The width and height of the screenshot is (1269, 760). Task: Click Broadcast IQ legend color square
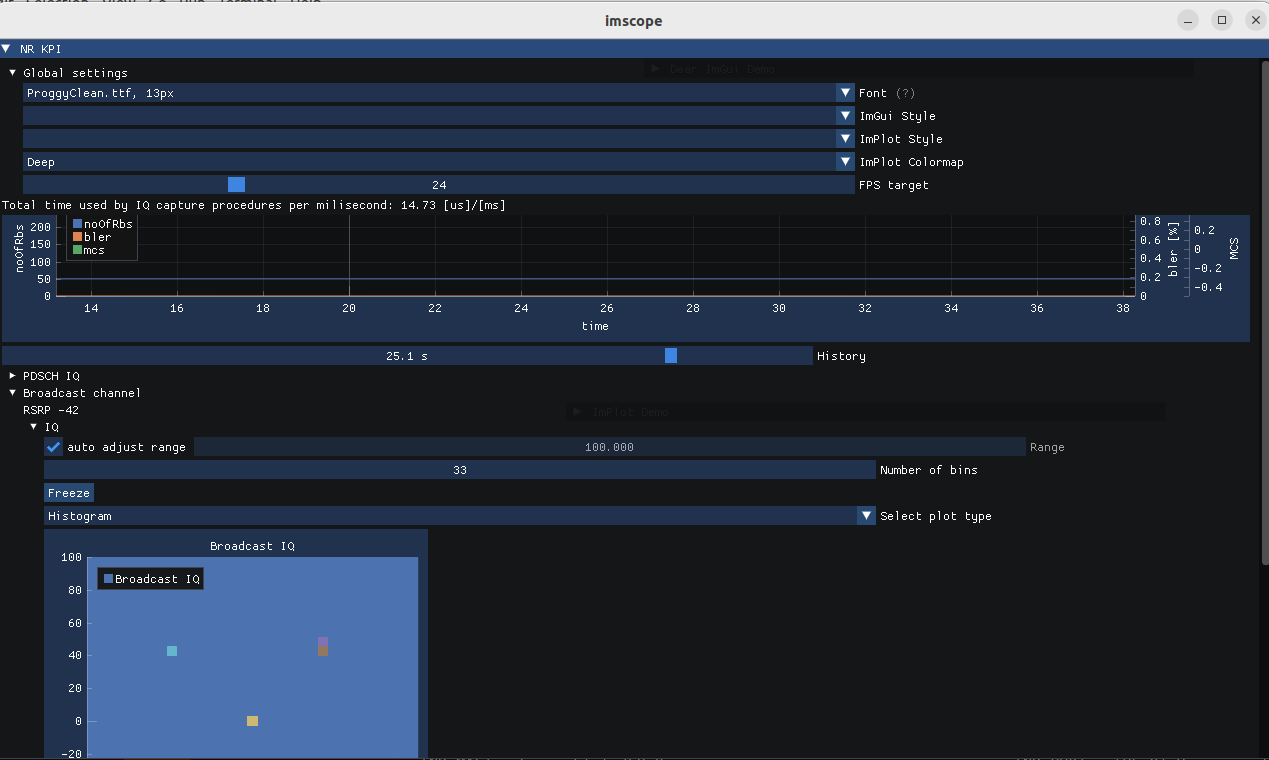pyautogui.click(x=108, y=579)
